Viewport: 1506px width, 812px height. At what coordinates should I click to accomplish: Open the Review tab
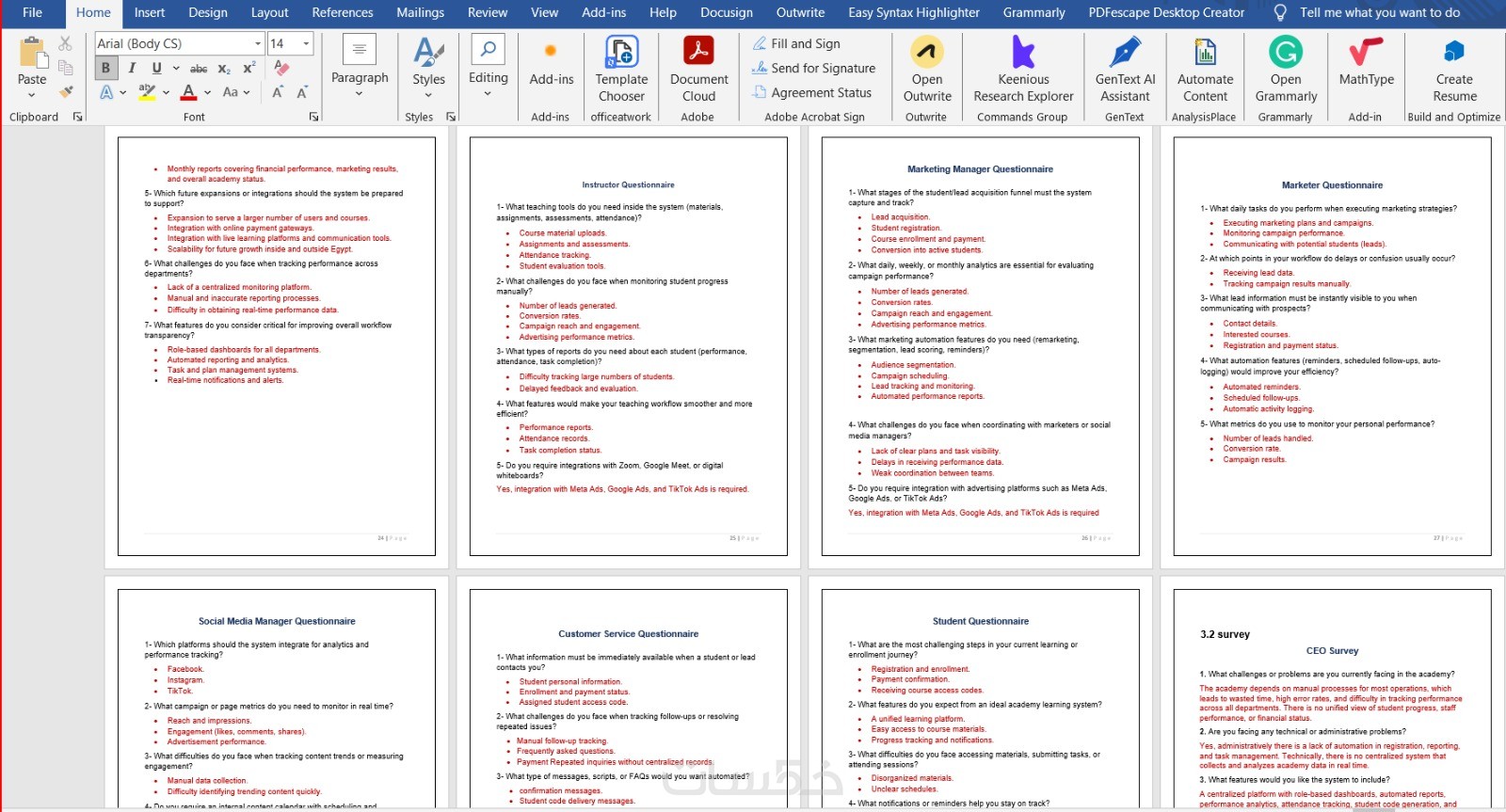tap(488, 12)
